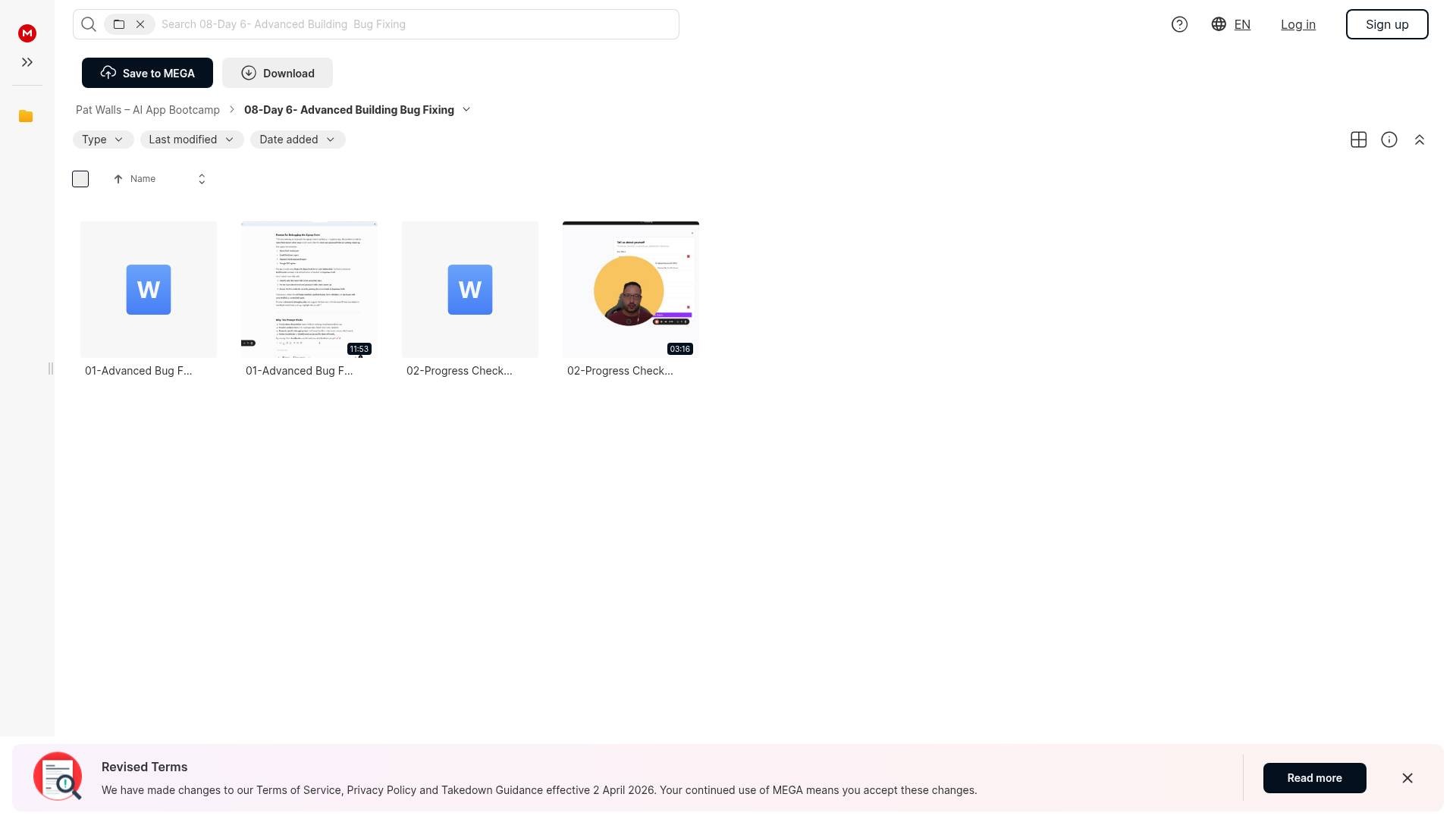This screenshot has width=1456, height=819.
Task: Expand the current folder breadcrumb chevron
Action: click(466, 110)
